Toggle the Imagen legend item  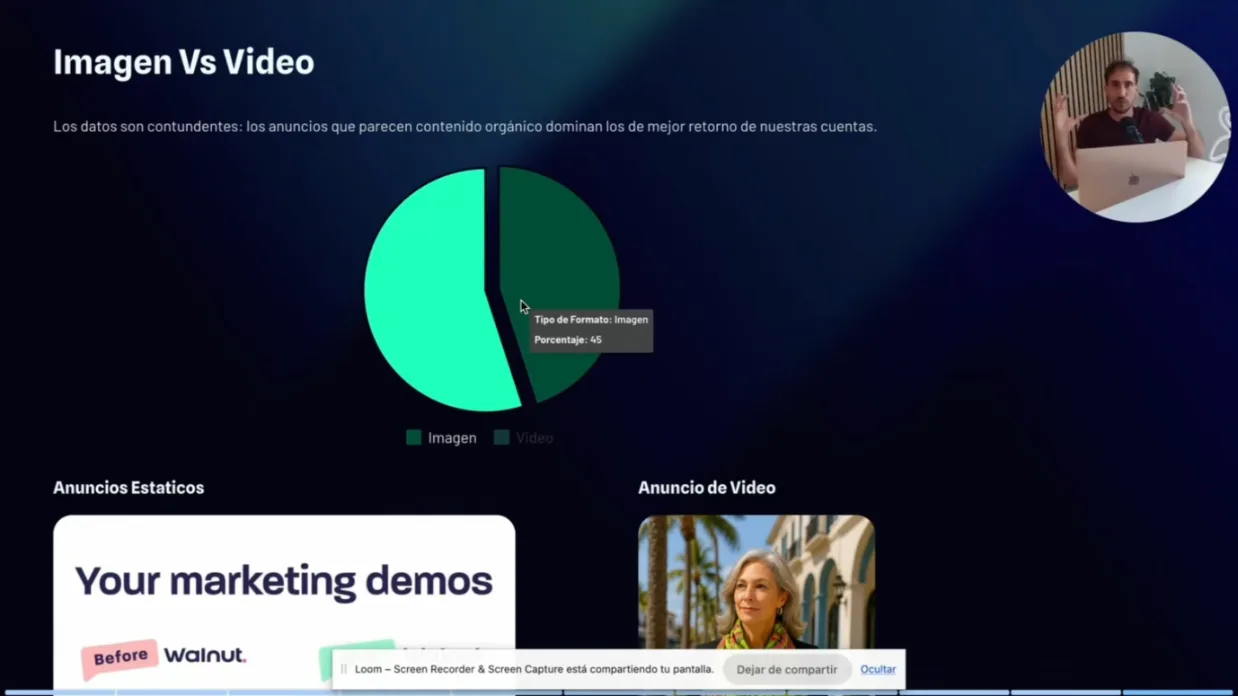click(x=441, y=438)
